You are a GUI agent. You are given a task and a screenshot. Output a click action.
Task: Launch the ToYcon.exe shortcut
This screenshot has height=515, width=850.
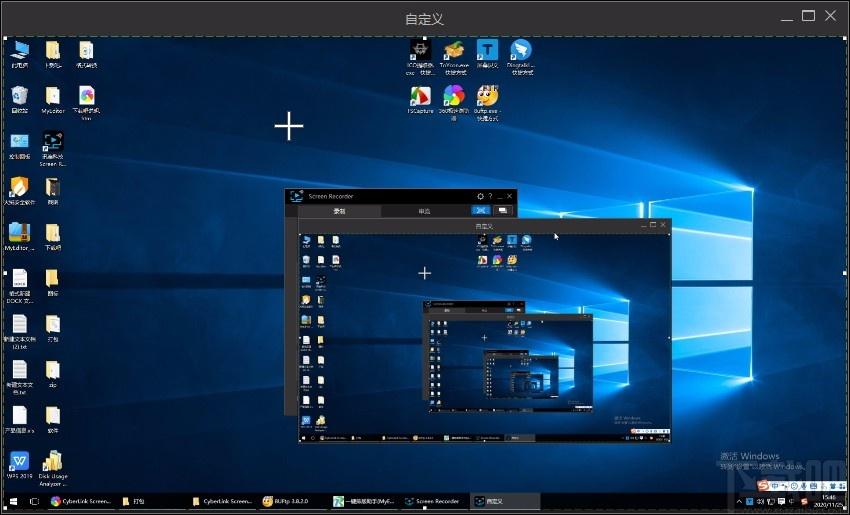pos(454,51)
